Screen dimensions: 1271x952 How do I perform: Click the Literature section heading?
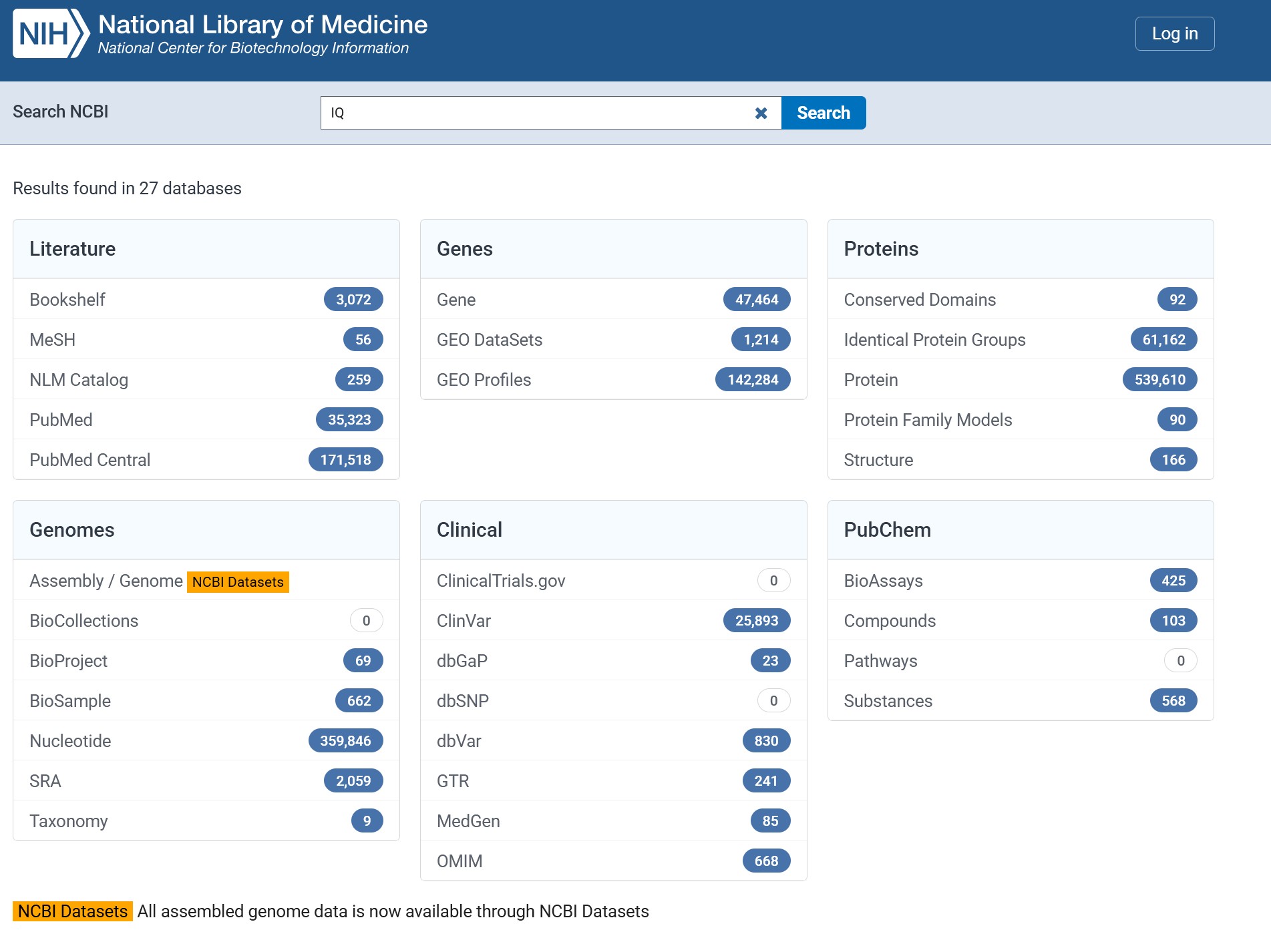[72, 249]
